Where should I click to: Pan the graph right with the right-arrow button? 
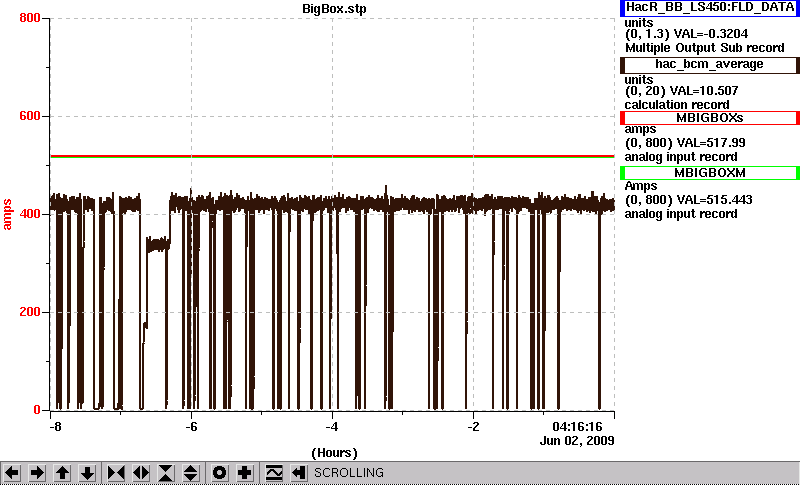(x=37, y=473)
